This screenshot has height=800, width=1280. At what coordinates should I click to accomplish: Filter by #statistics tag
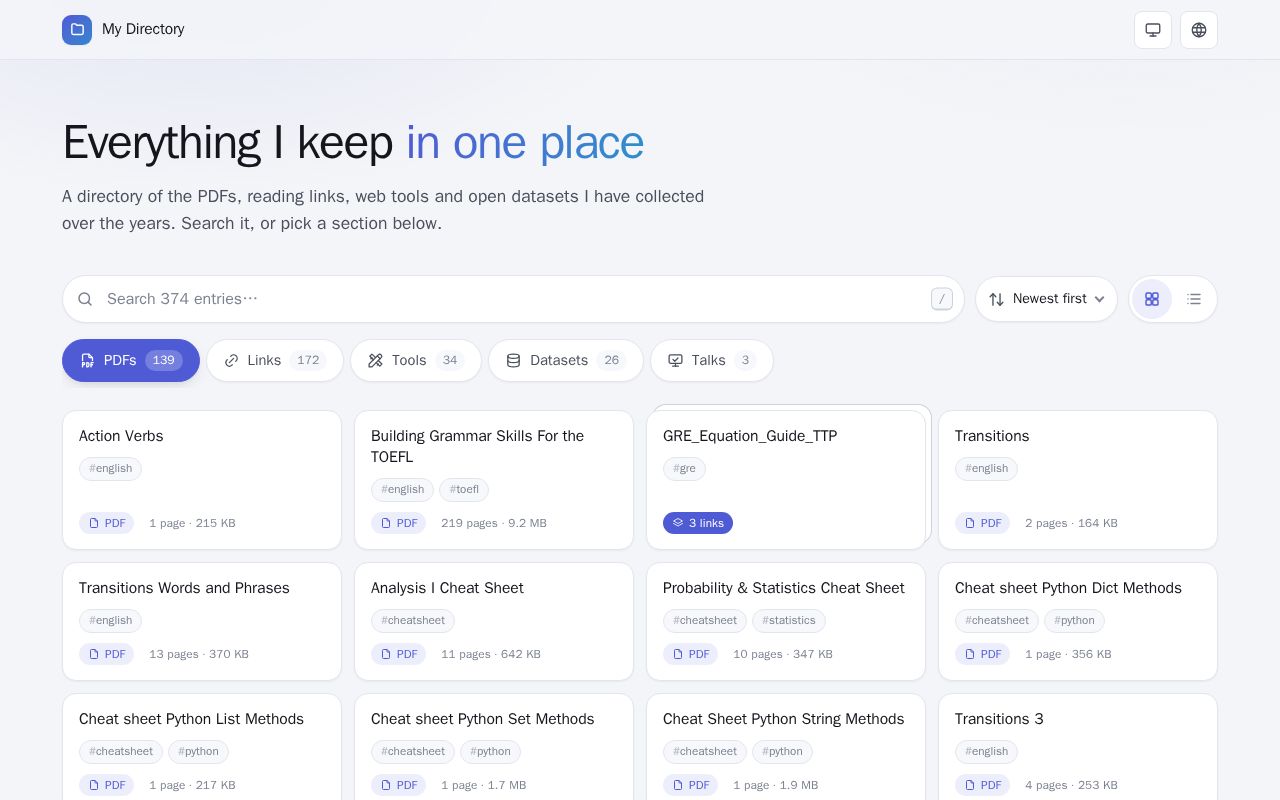click(x=789, y=620)
